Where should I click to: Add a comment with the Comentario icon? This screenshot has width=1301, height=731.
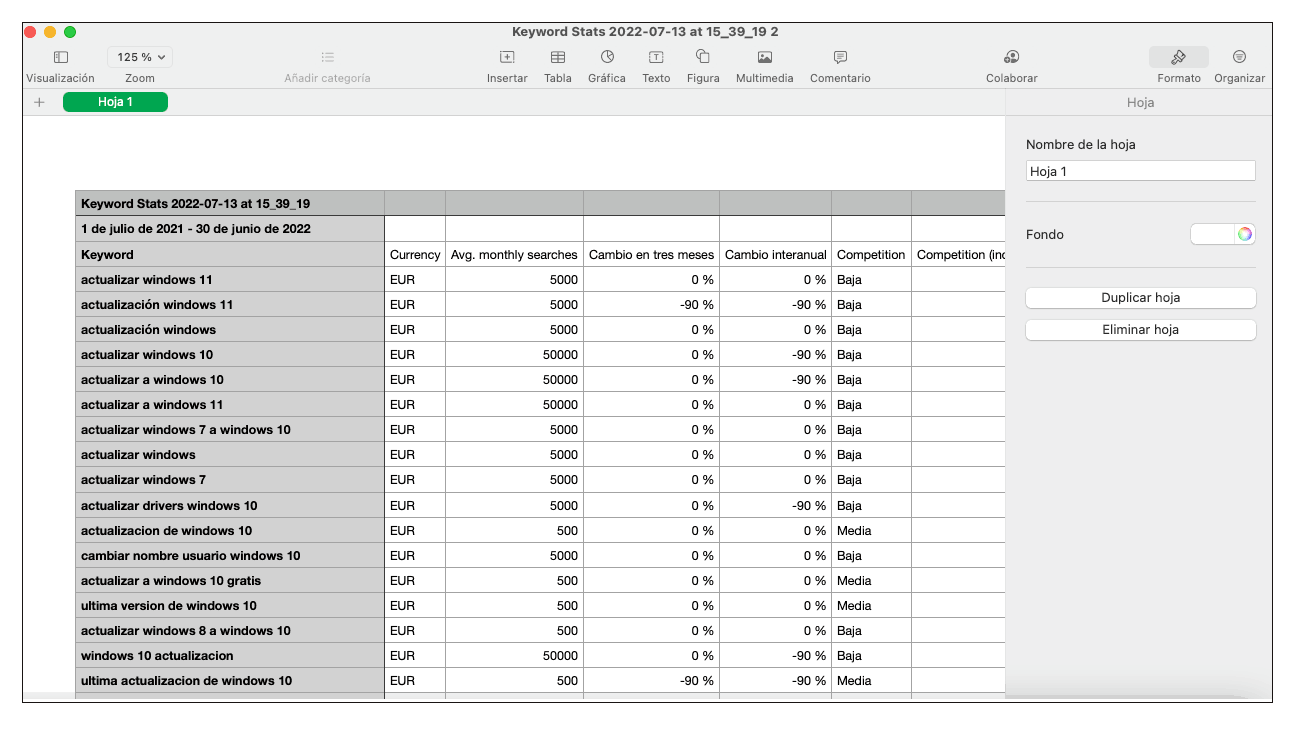(x=840, y=58)
